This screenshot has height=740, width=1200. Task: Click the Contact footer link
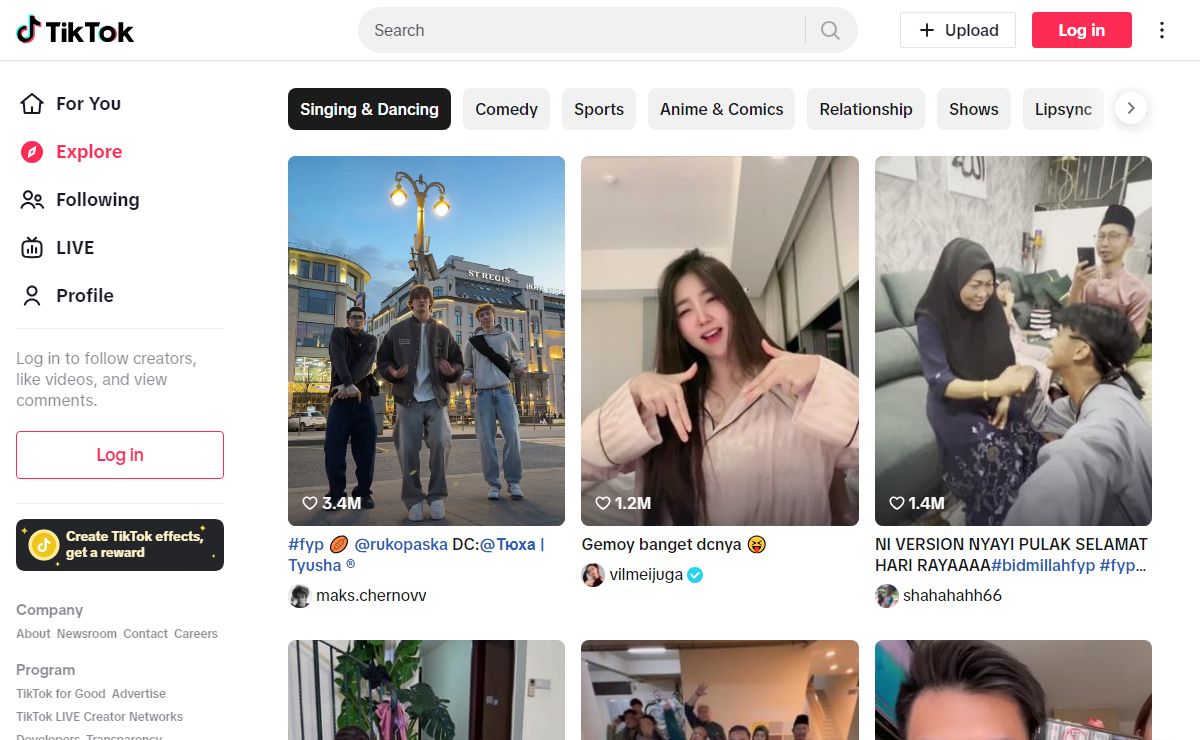point(145,634)
